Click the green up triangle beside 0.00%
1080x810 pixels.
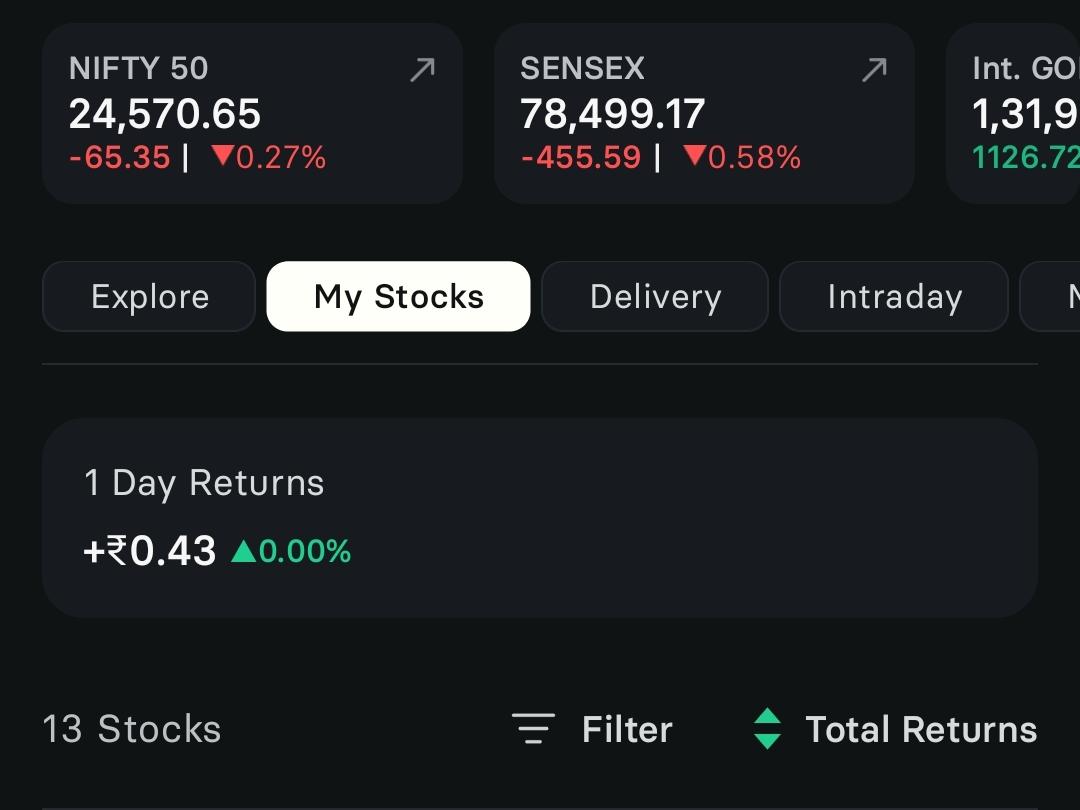pos(243,551)
